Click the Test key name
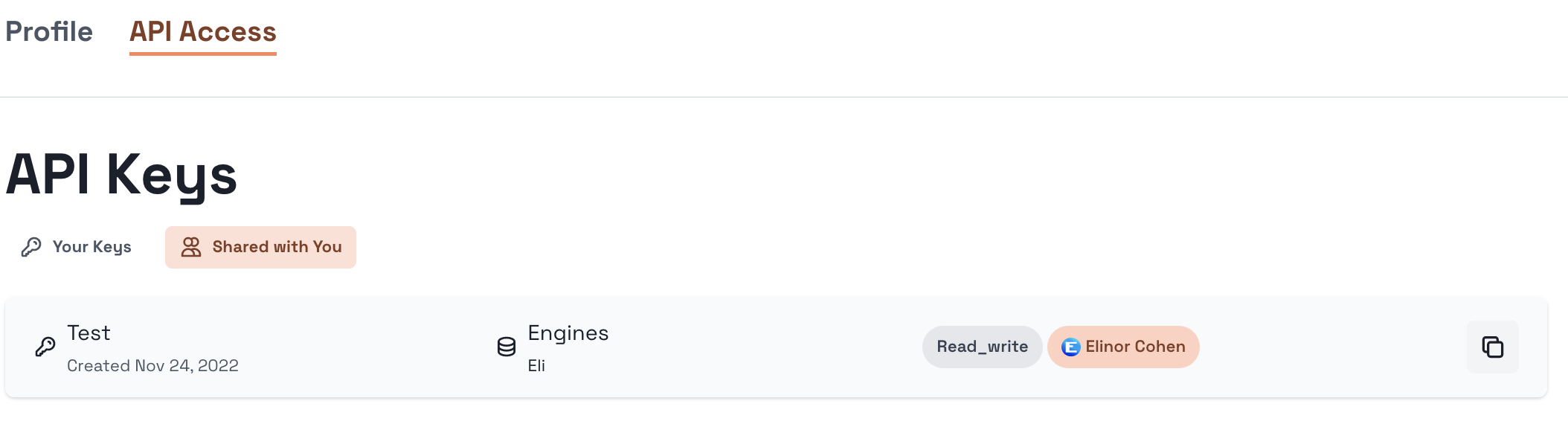 (x=89, y=333)
